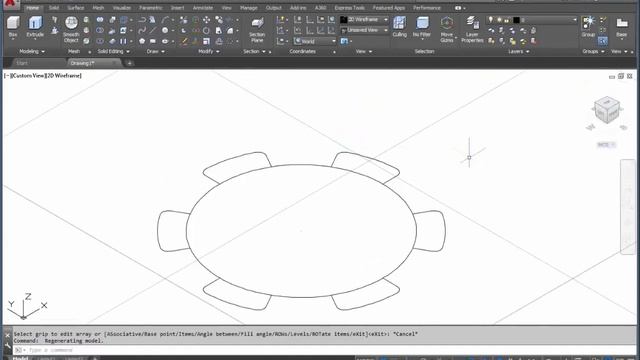The width and height of the screenshot is (640, 360).
Task: Click the command line customize wrench icon
Action: tap(7, 346)
